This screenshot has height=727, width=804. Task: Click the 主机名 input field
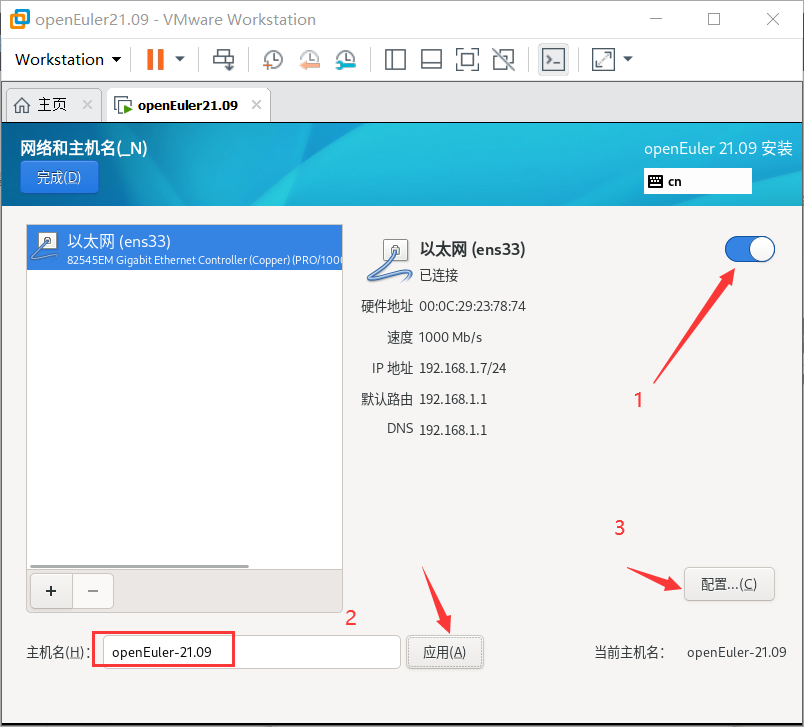[251, 652]
